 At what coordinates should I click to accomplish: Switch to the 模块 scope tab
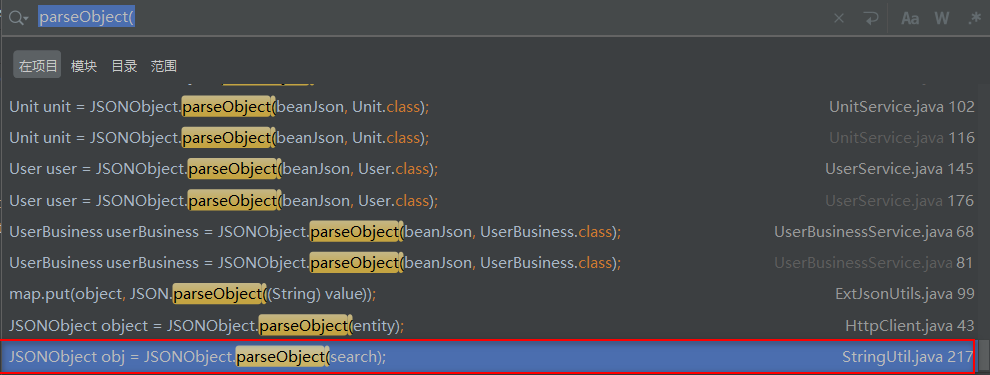pos(84,66)
